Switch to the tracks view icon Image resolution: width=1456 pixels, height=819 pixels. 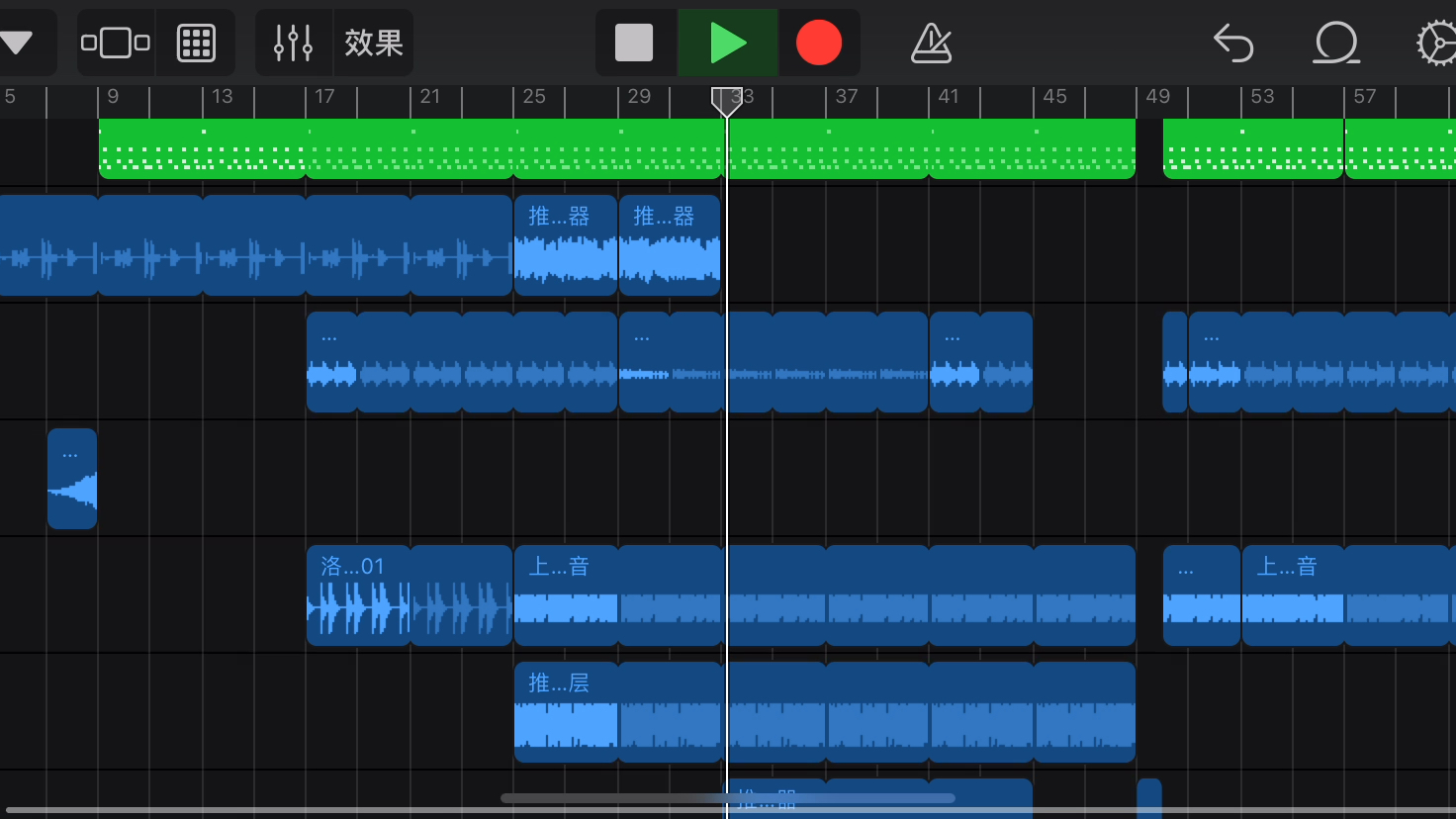point(116,43)
